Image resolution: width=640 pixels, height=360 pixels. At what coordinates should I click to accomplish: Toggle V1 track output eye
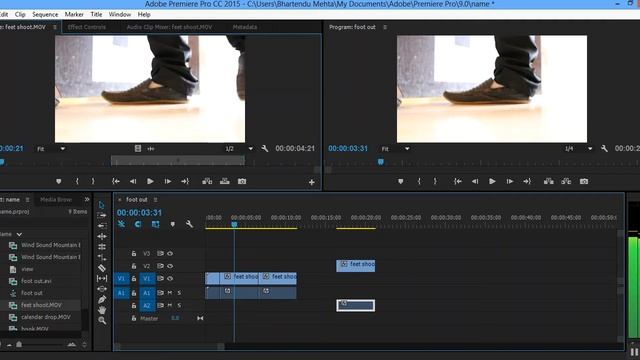point(170,278)
